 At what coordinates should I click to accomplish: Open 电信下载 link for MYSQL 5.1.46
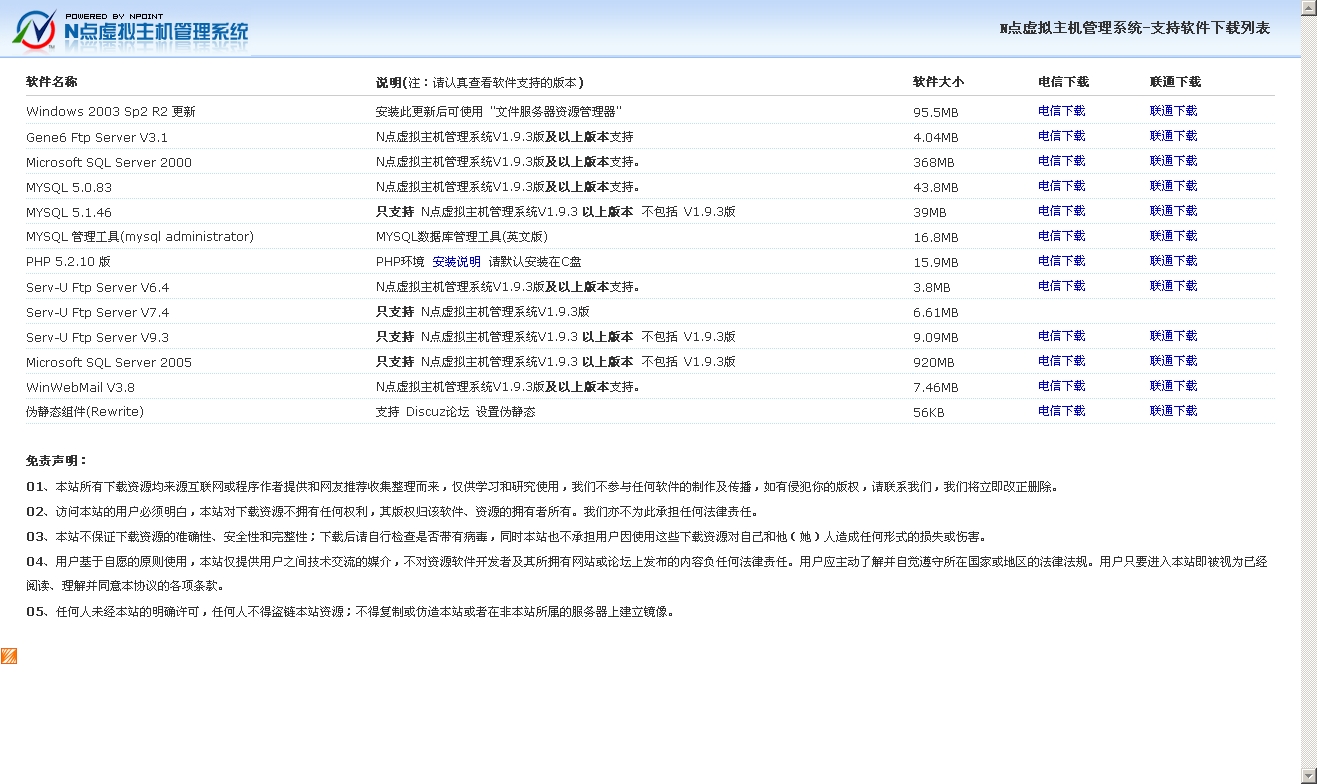[x=1061, y=211]
